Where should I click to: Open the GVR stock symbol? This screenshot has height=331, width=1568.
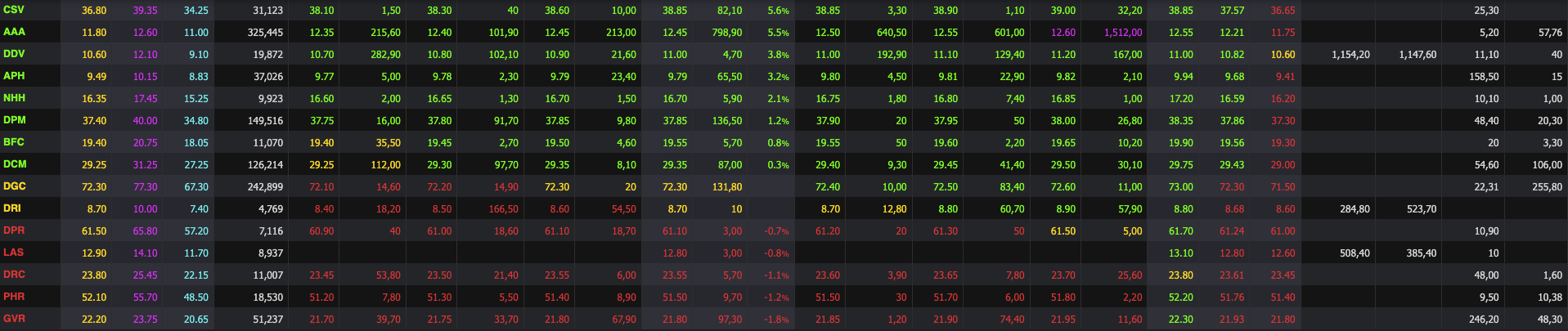click(14, 319)
